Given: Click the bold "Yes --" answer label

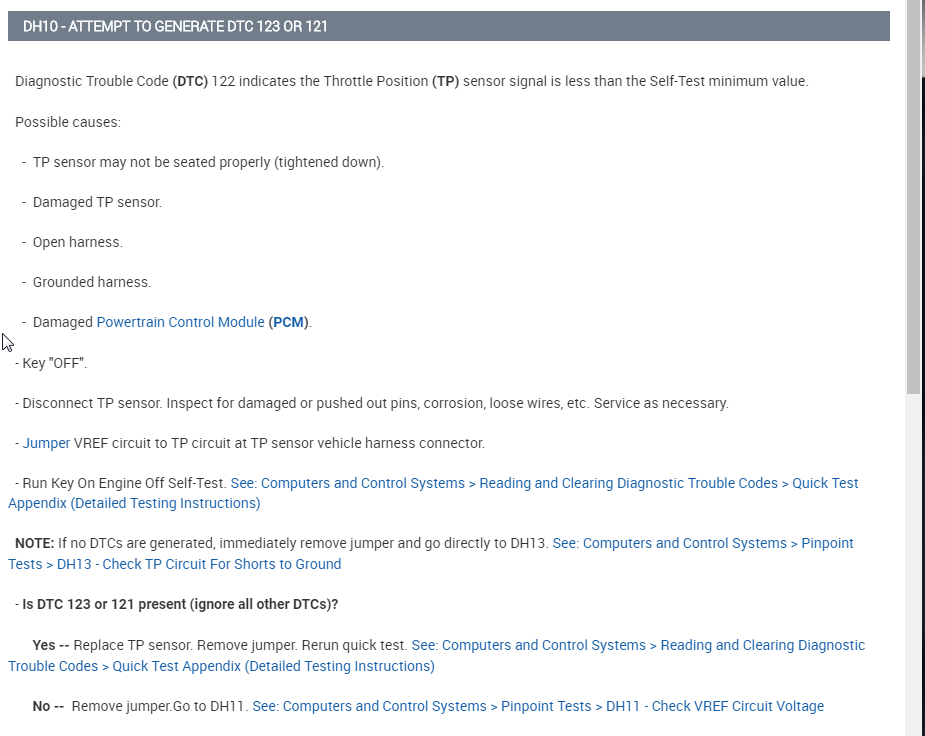Looking at the screenshot, I should click(x=50, y=646).
